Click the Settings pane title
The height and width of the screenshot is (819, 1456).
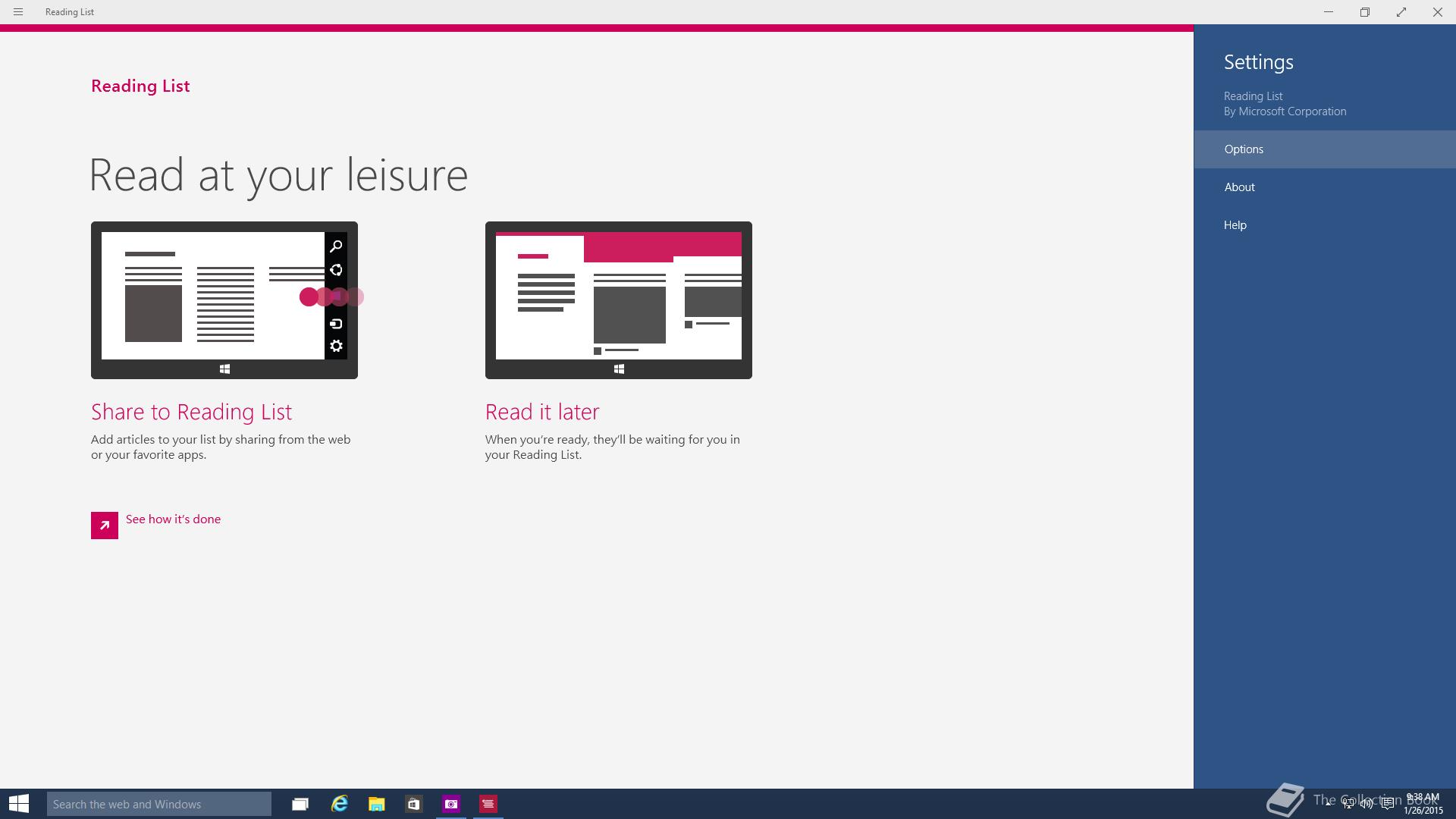click(1259, 62)
